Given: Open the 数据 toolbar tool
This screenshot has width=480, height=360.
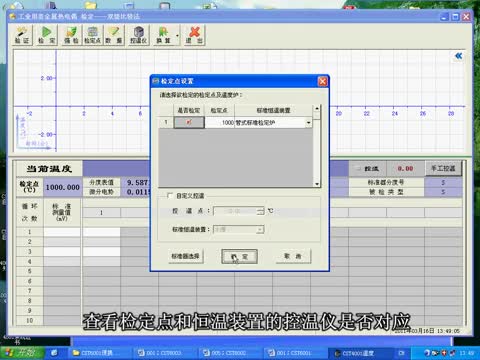Looking at the screenshot, I should [x=114, y=35].
